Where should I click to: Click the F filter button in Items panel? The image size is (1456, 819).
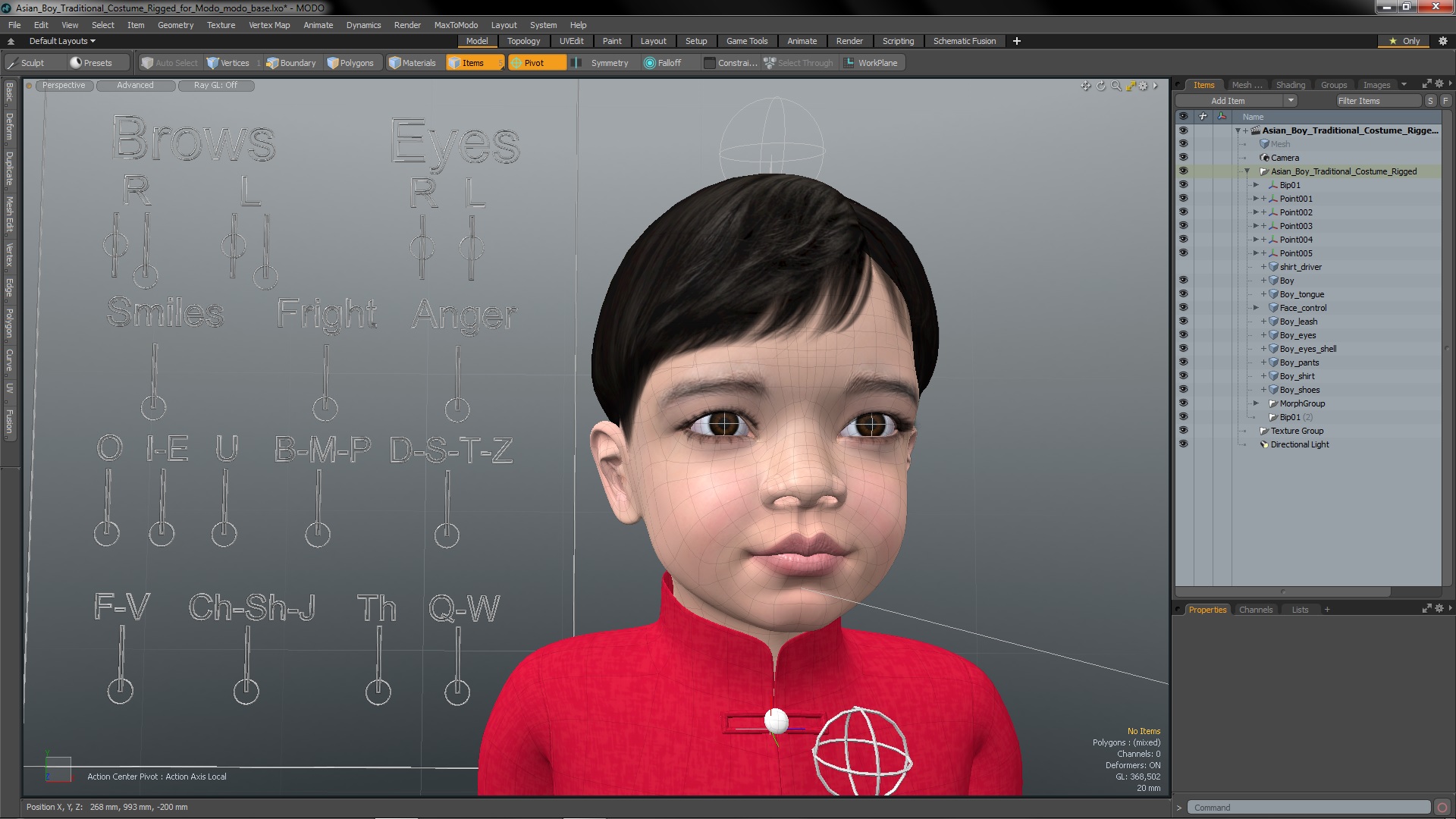click(x=1445, y=101)
